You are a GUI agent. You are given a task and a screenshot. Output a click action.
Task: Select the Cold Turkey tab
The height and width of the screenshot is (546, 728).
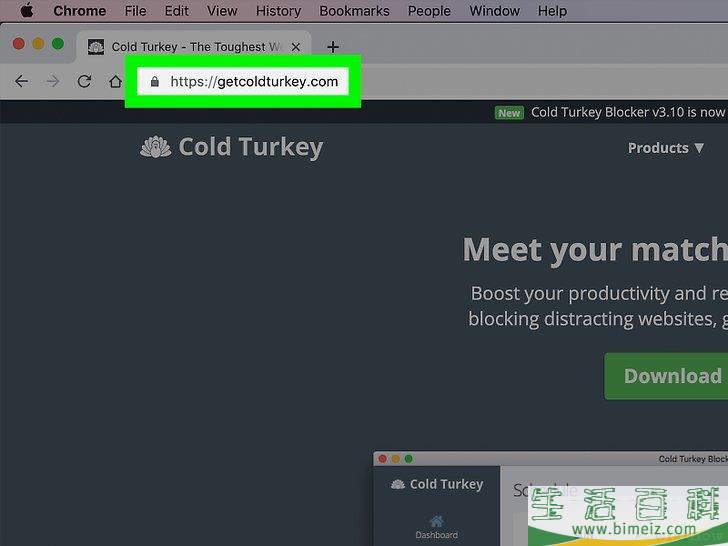185,47
